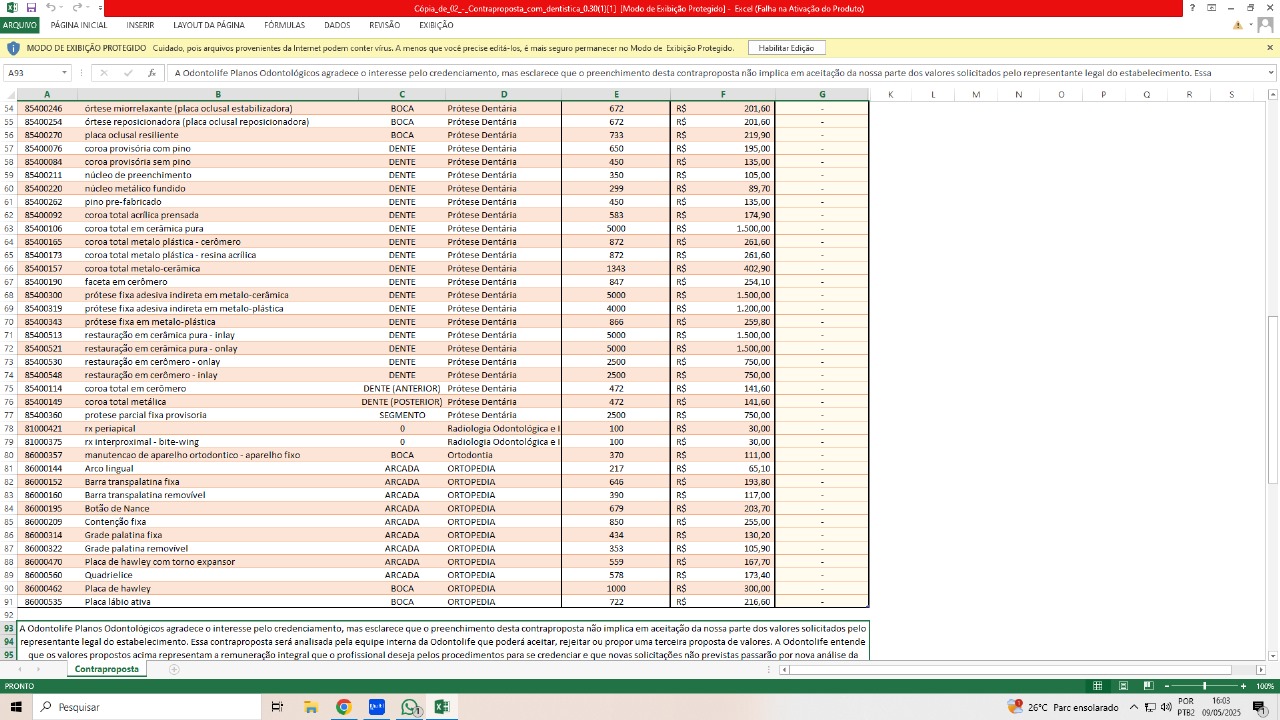Select the Contraproposta sheet tab
The image size is (1280, 720).
point(106,669)
